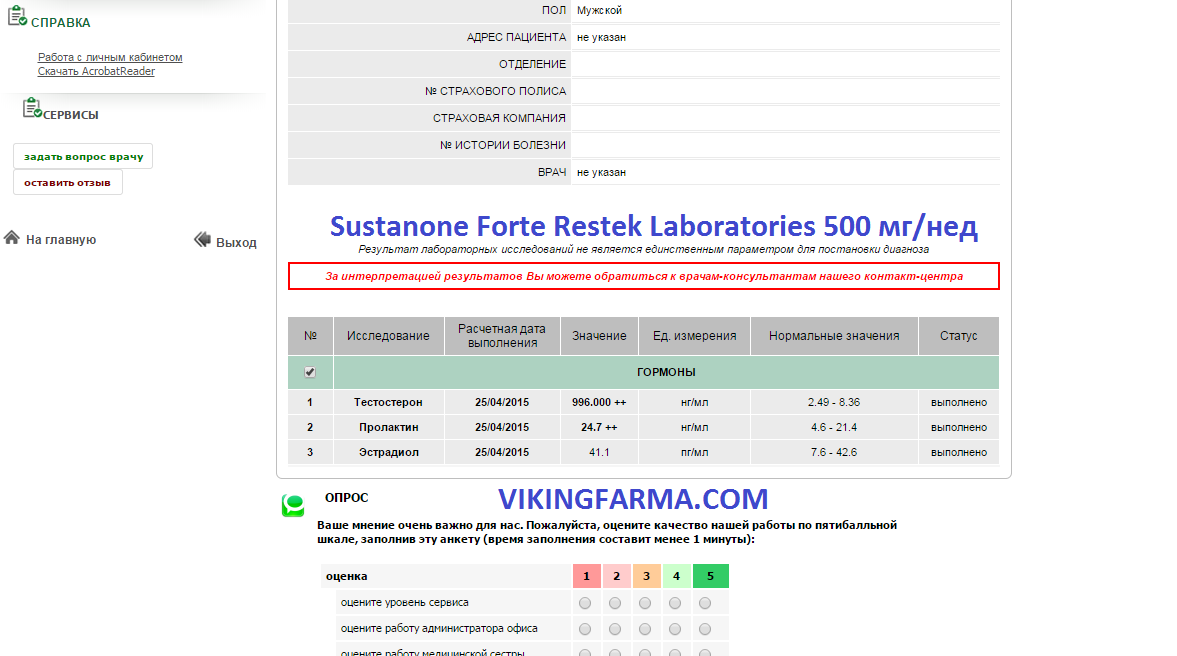1177x656 pixels.
Task: Rate уровень сервиса with score 5
Action: point(705,603)
